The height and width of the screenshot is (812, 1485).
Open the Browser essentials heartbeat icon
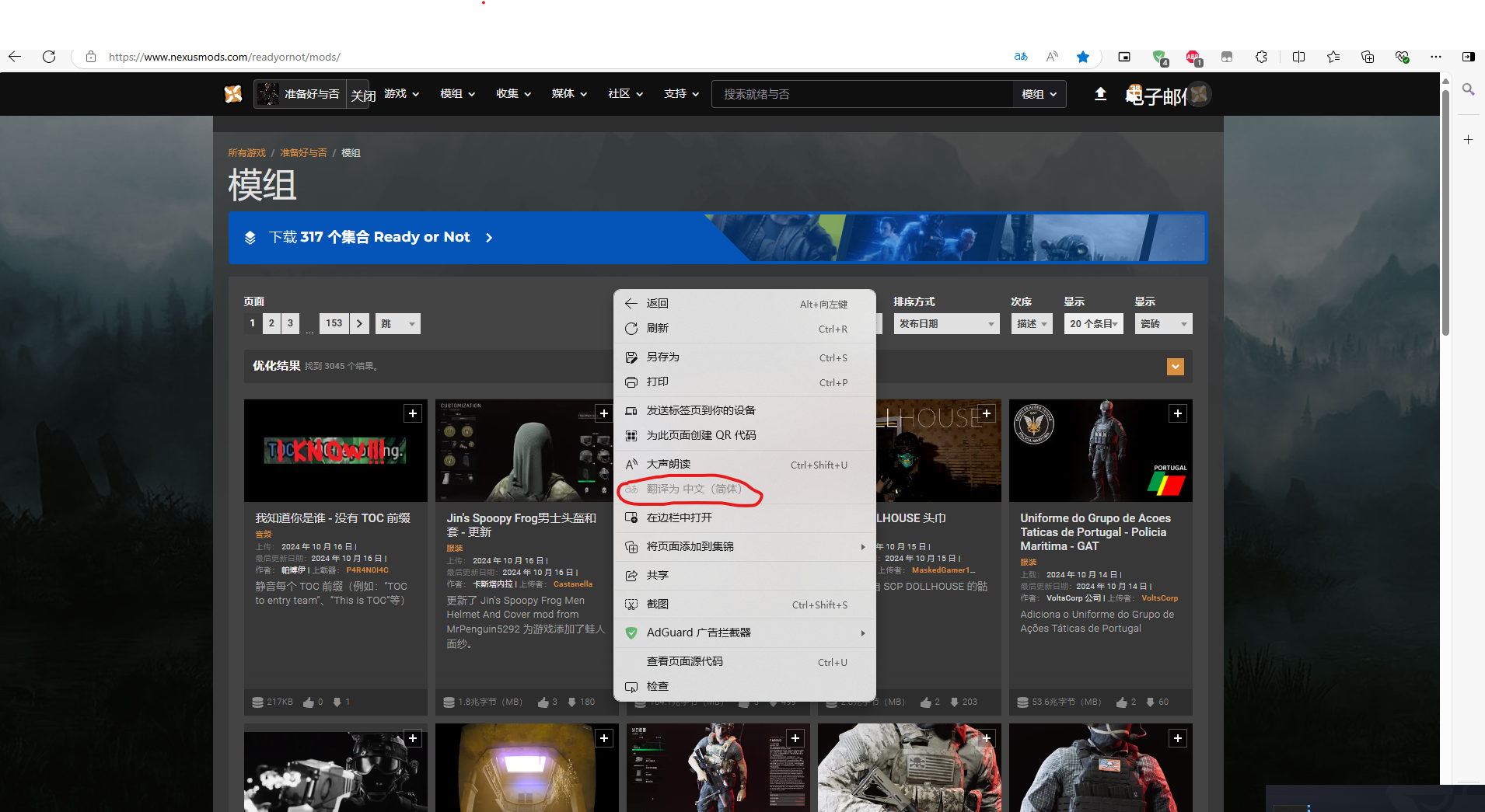tap(1402, 57)
